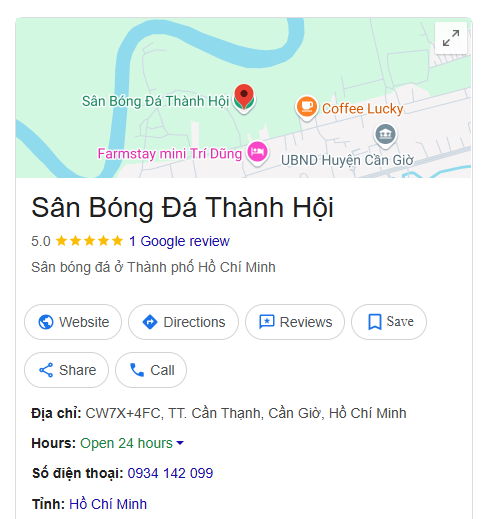Screen dimensions: 490x519
Task: Open the Hồ Chí Minh province link
Action: click(x=108, y=504)
